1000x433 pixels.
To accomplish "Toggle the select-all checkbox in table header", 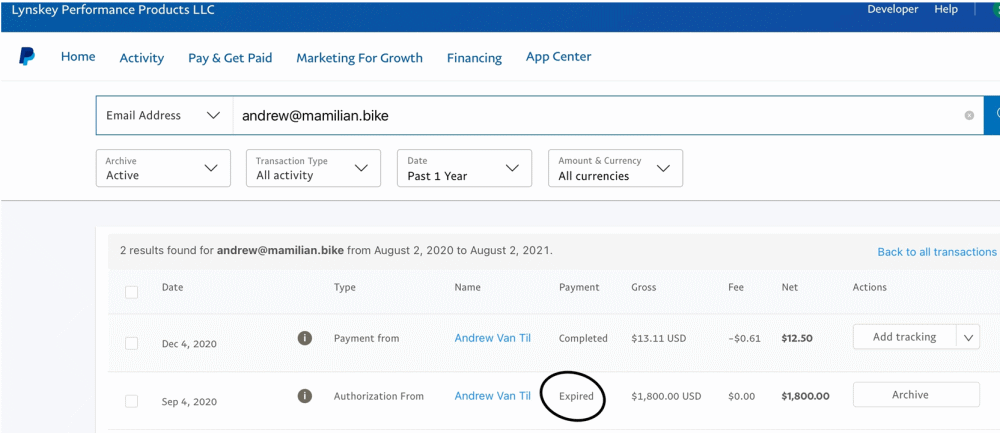I will tap(131, 292).
